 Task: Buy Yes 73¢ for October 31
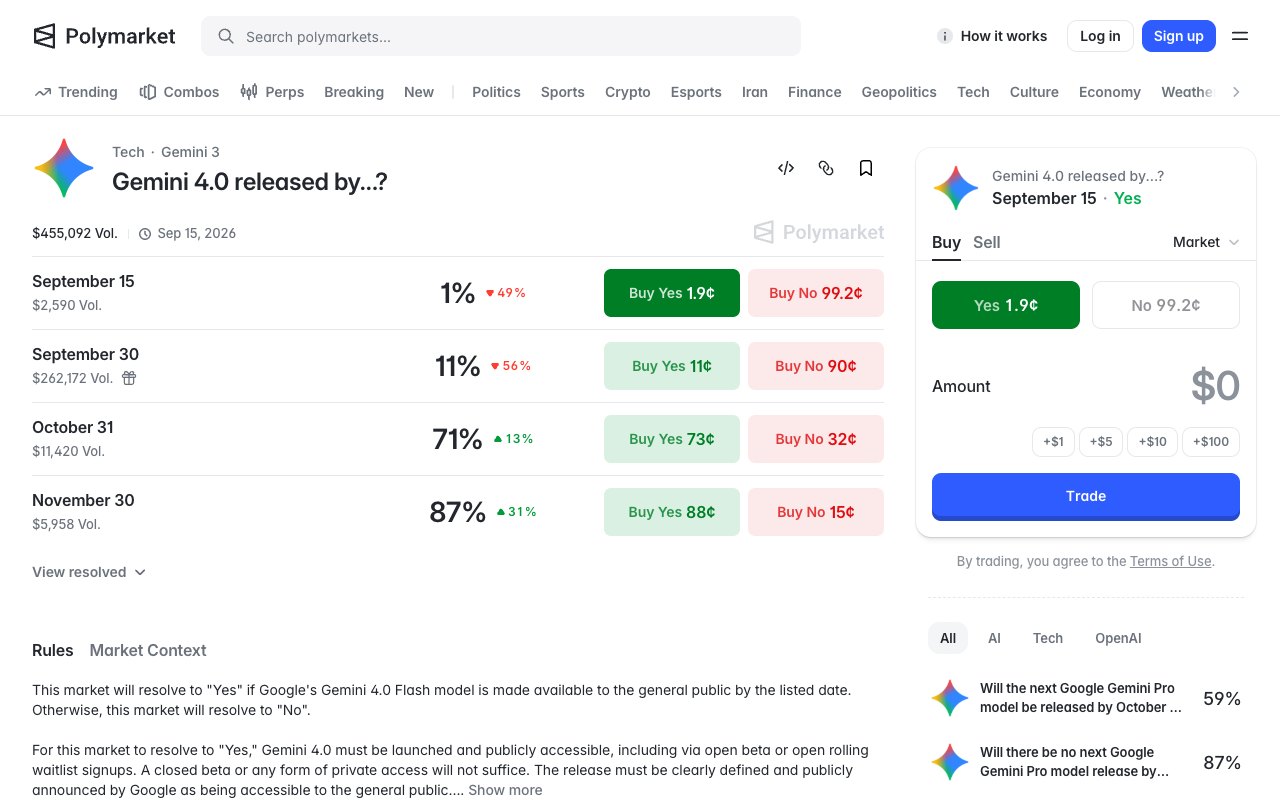pos(672,439)
